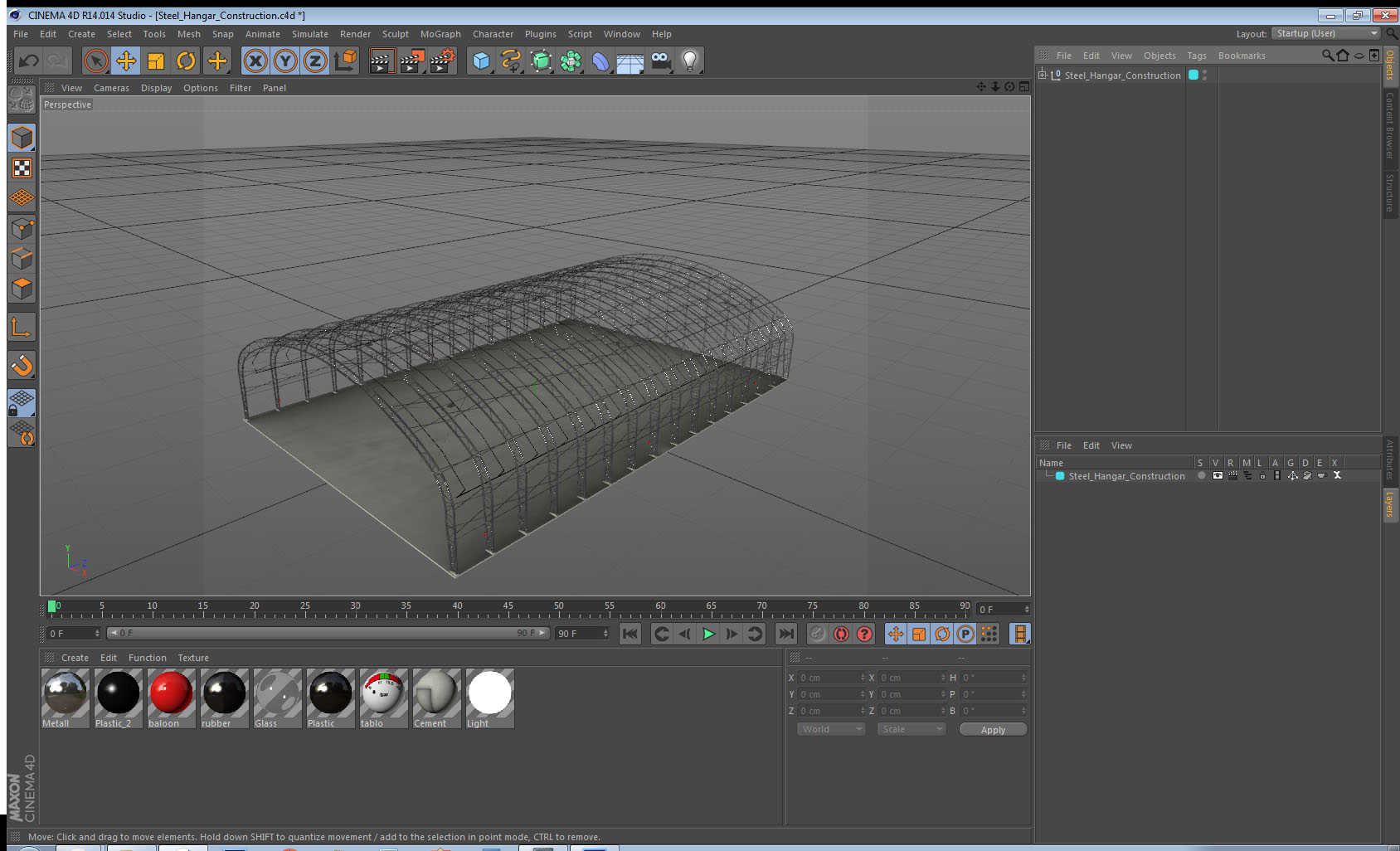Add a Bend deformer
The height and width of the screenshot is (851, 1400).
600,61
